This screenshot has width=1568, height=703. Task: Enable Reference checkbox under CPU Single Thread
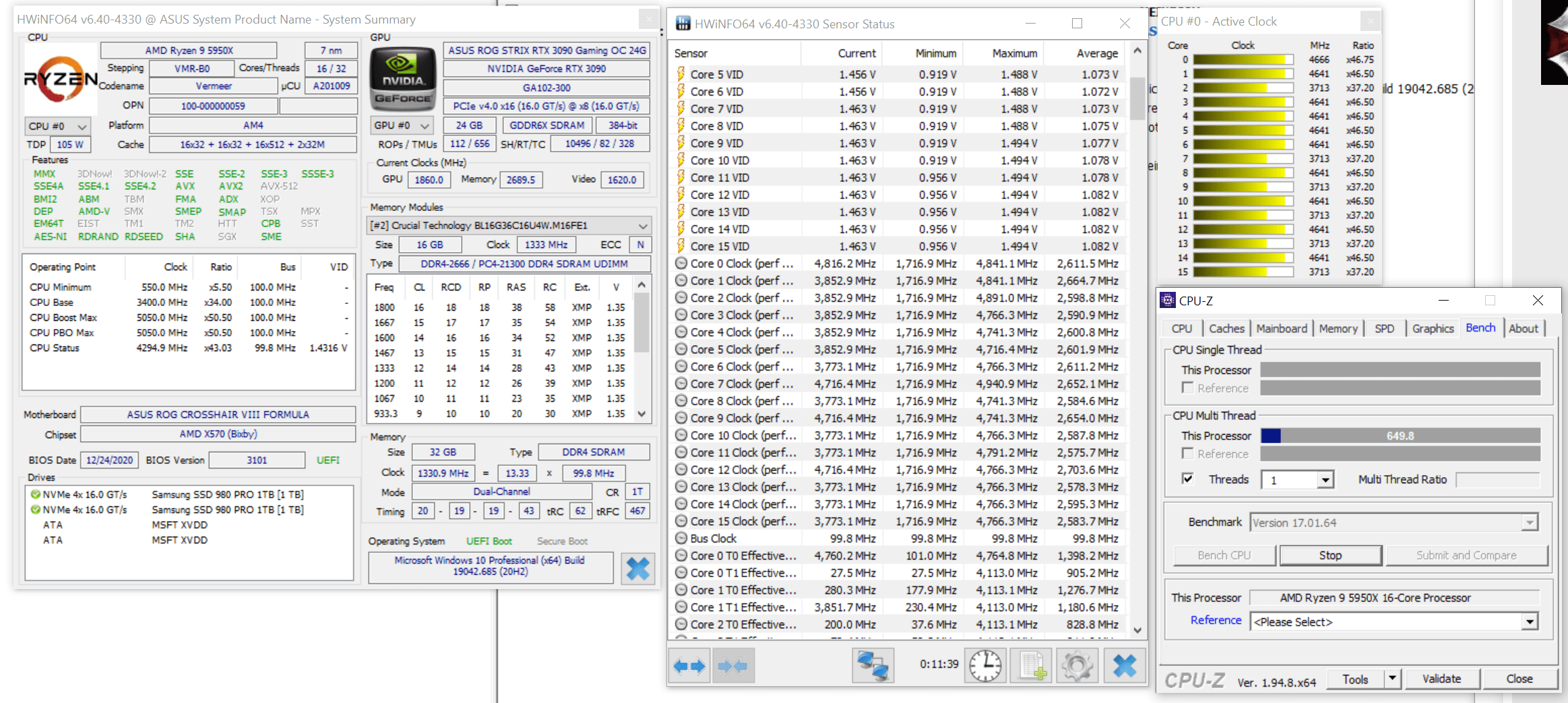tap(1187, 388)
